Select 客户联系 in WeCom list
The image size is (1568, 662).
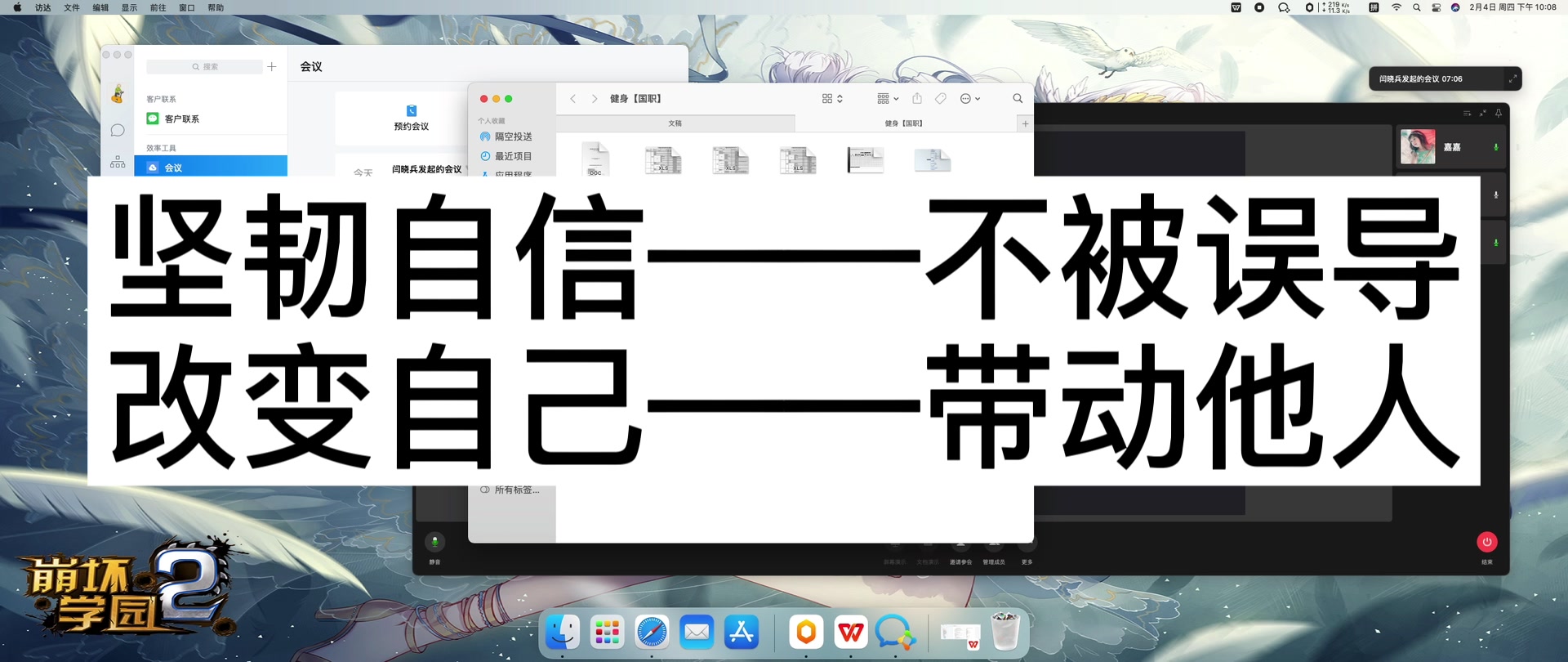[x=211, y=119]
